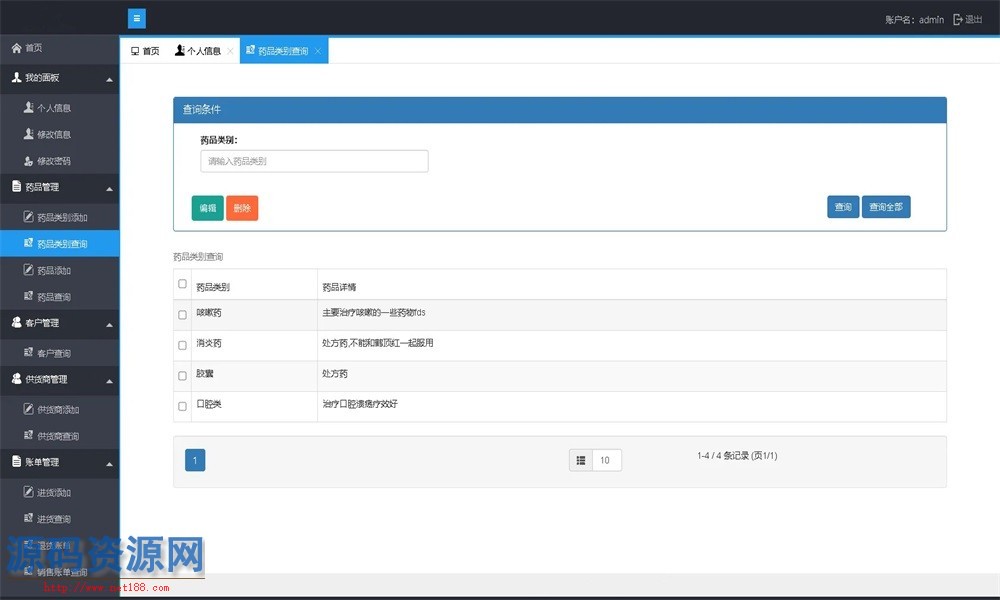Click the green 编辑 button
The image size is (1000, 600).
coord(207,208)
